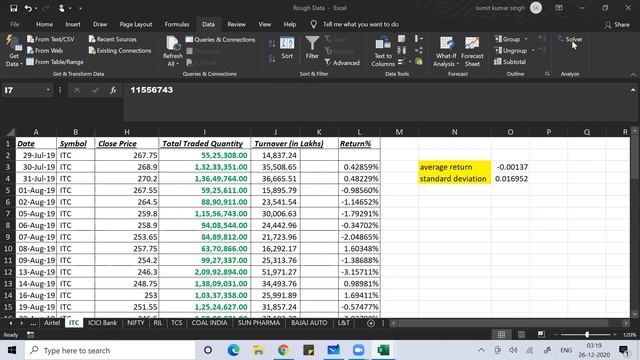Switch to the Airtel sheet
The width and height of the screenshot is (640, 360).
(52, 323)
